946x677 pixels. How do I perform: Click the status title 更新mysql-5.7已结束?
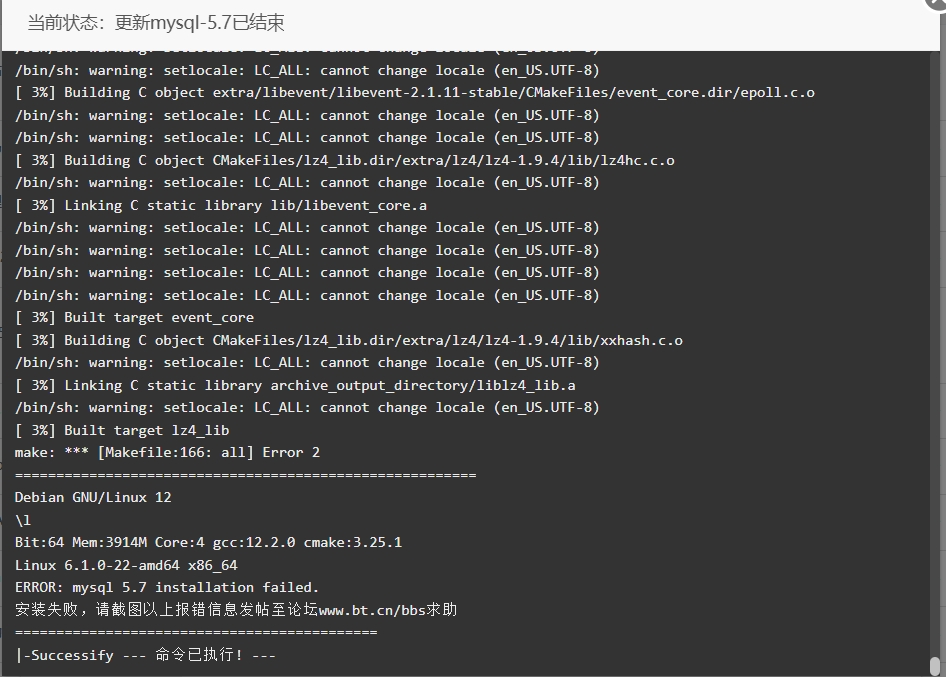[199, 23]
